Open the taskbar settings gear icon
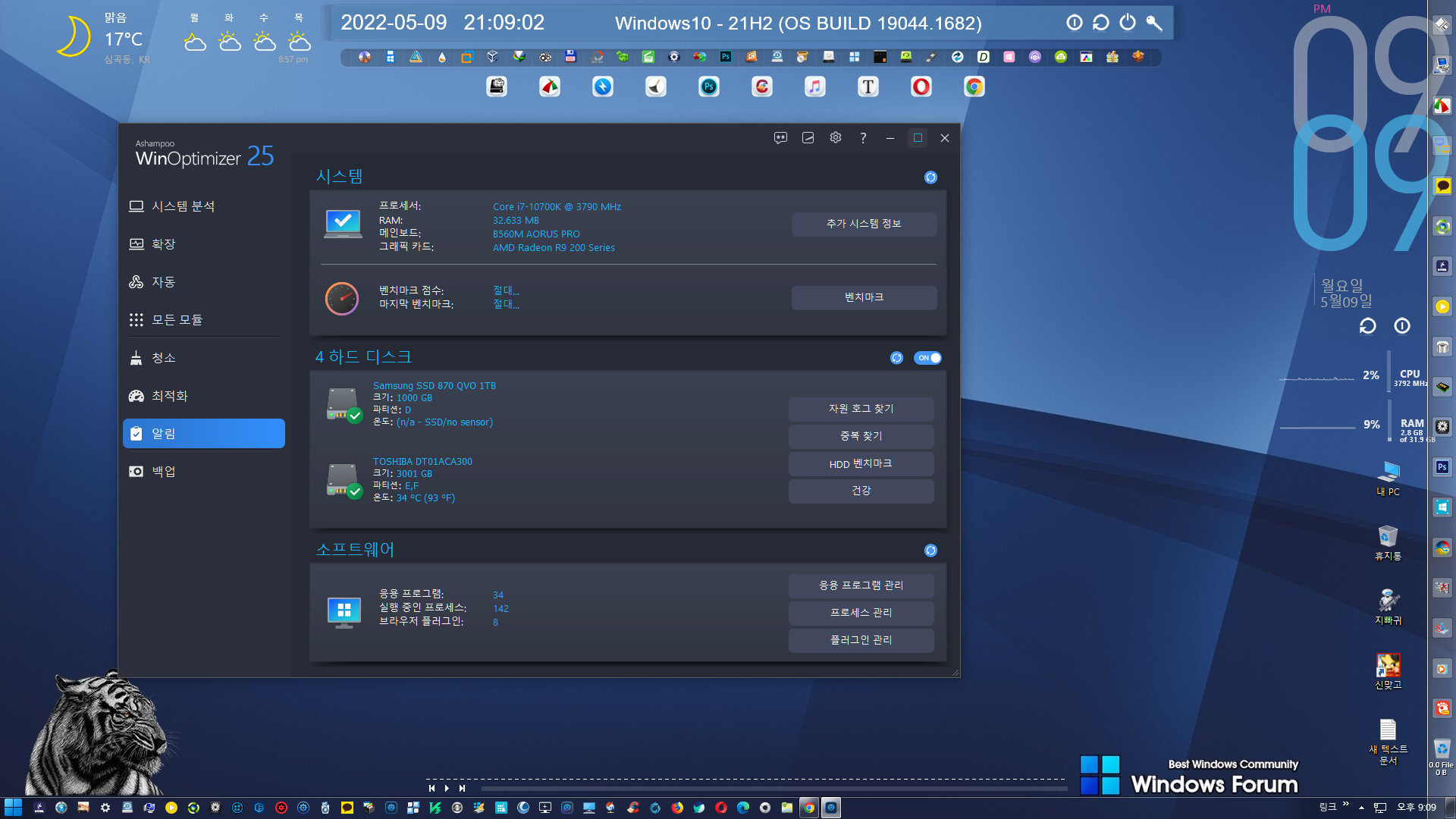This screenshot has width=1456, height=819. coord(105,808)
